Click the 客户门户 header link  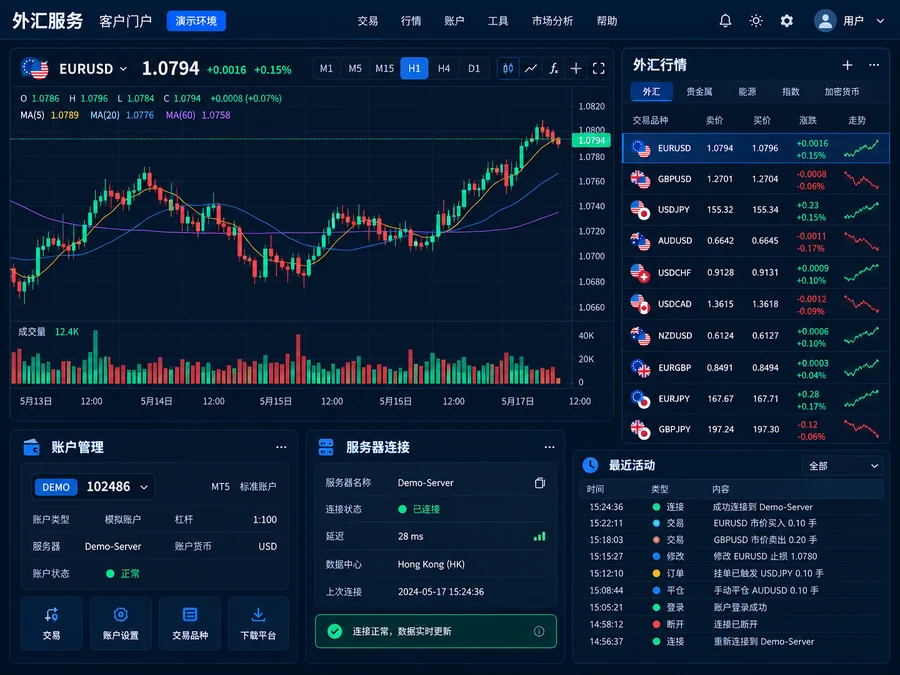point(125,21)
